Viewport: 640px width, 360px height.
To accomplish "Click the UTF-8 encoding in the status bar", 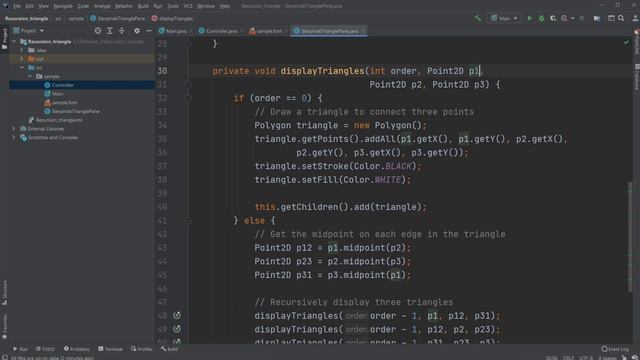I will 586,358.
